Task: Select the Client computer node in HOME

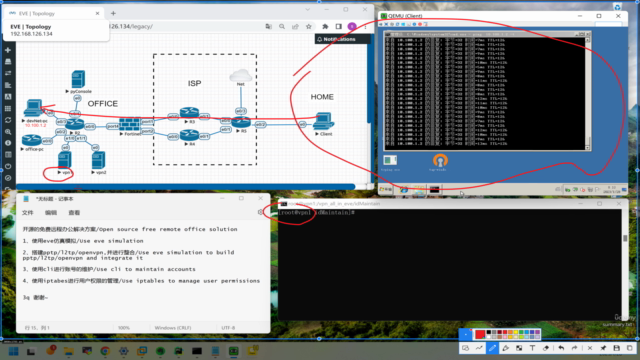Action: click(324, 121)
